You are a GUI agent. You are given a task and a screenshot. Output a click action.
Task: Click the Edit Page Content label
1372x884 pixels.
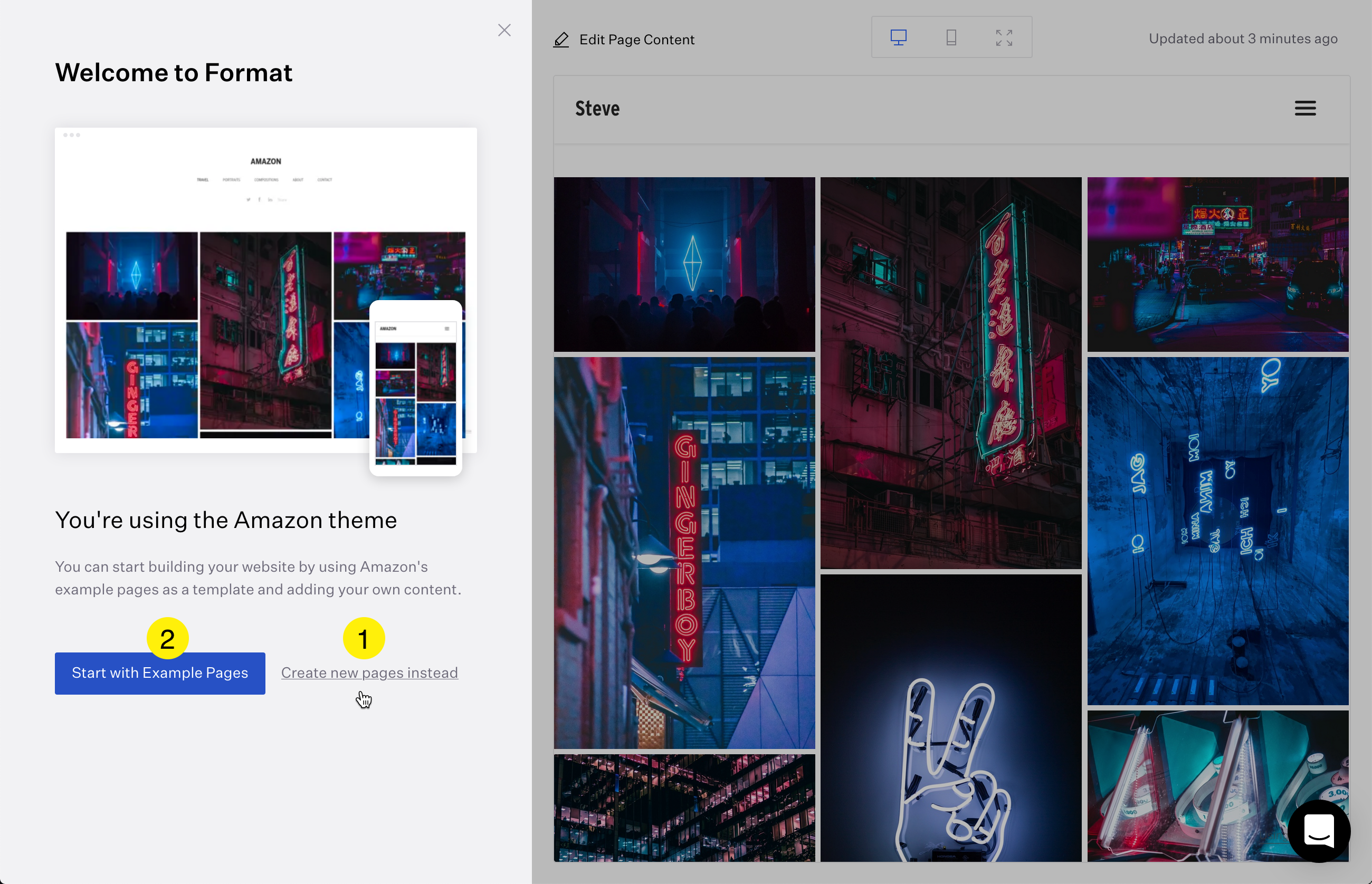[636, 40]
